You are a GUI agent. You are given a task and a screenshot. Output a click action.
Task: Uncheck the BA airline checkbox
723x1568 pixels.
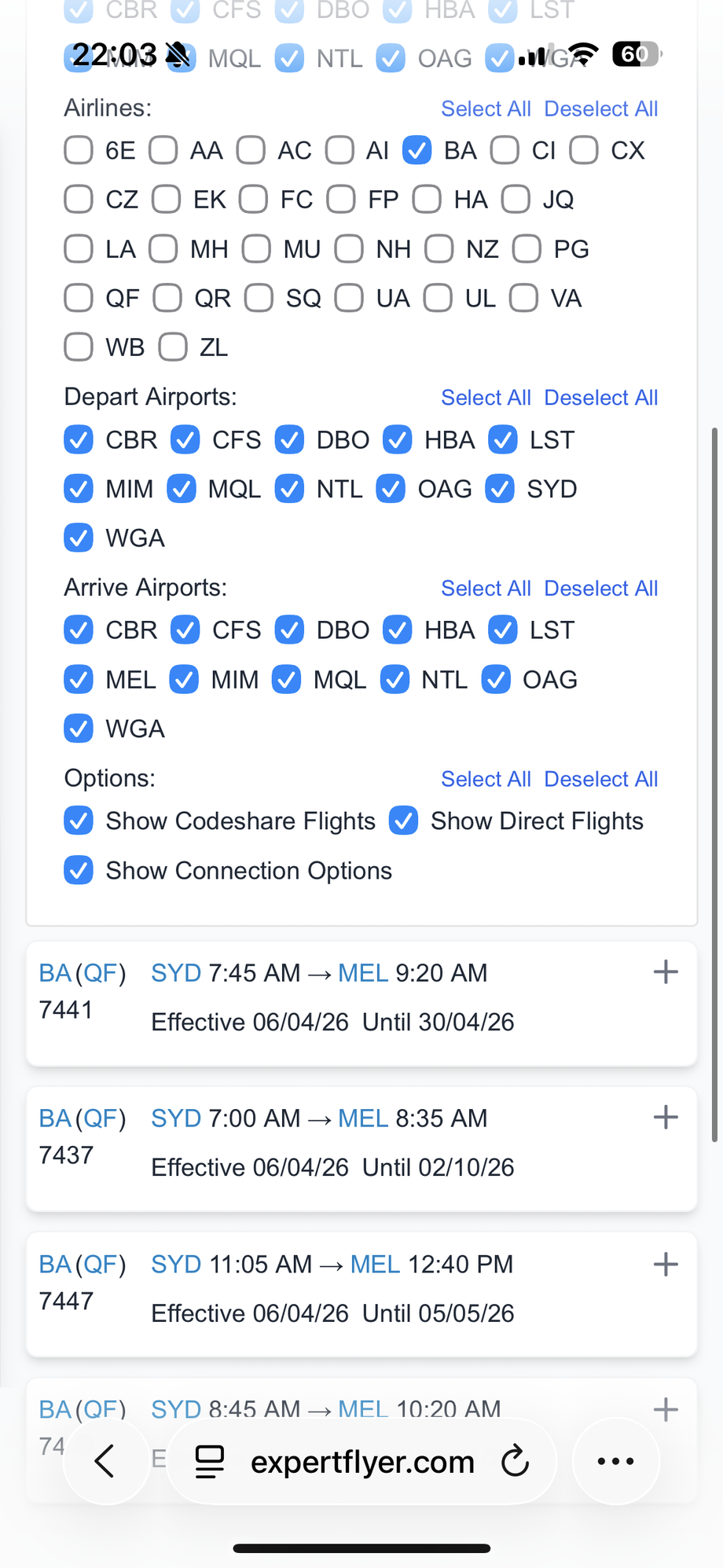coord(417,150)
